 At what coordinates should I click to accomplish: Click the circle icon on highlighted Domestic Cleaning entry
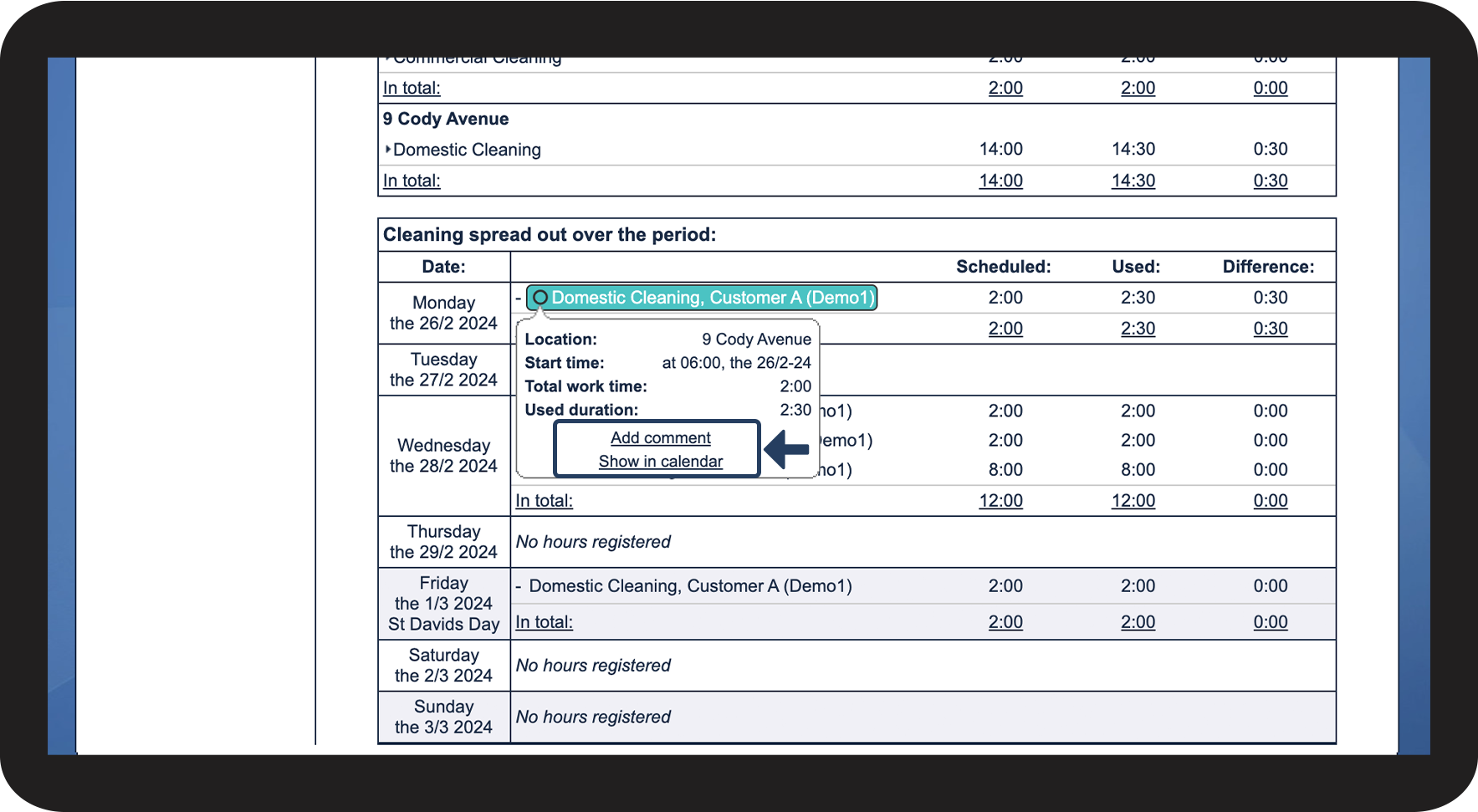click(x=540, y=298)
